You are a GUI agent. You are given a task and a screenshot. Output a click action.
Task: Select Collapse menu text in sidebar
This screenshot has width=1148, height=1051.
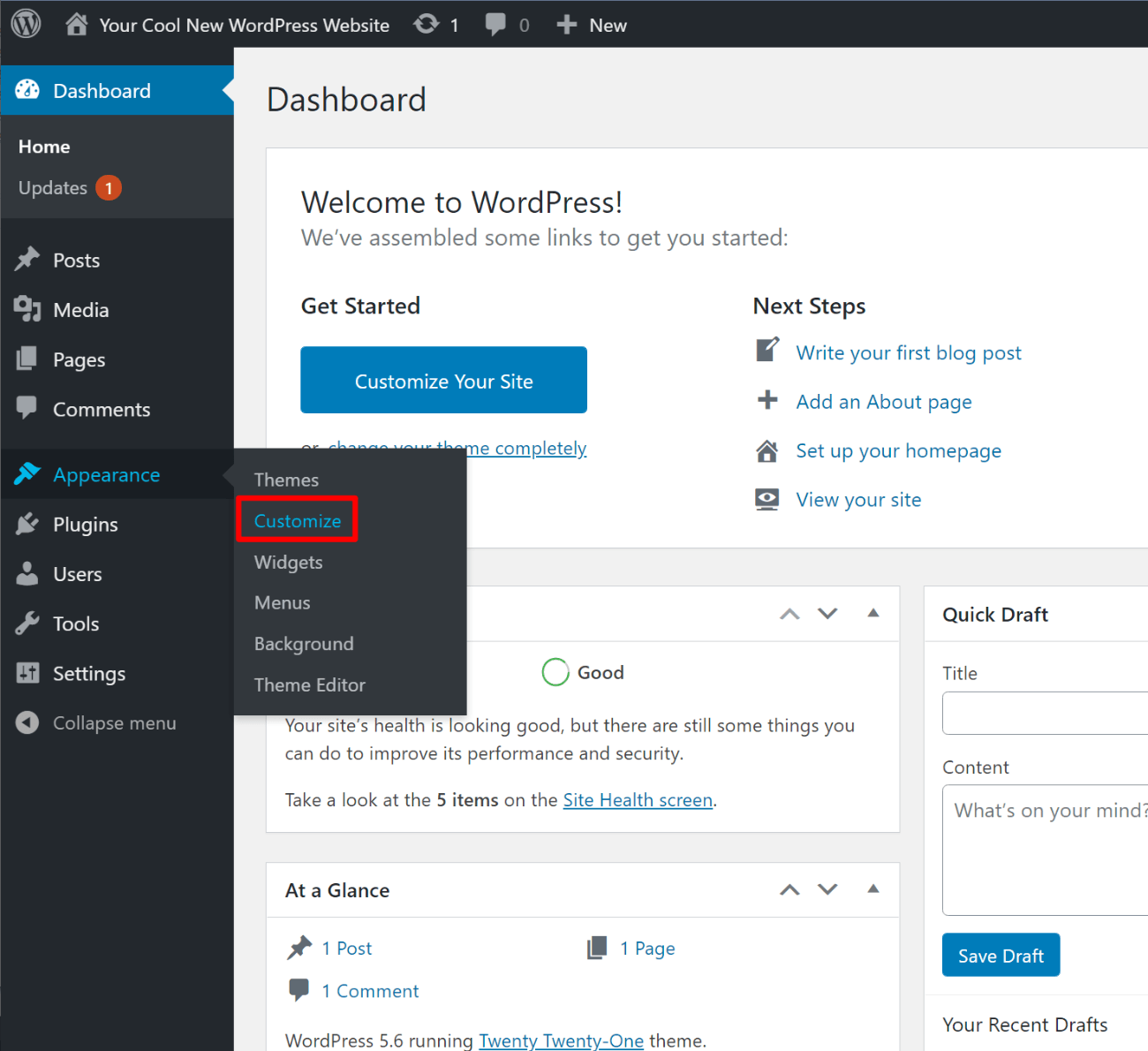click(x=115, y=722)
